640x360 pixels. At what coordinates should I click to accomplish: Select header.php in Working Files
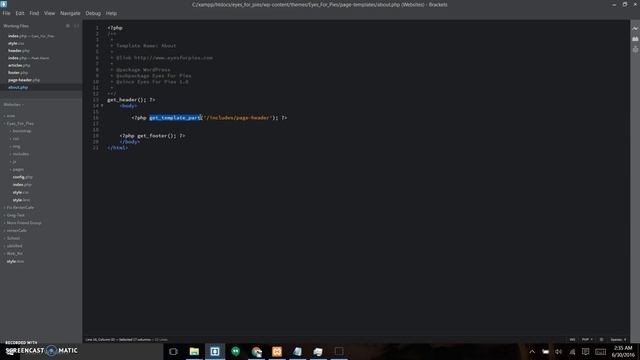pyautogui.click(x=18, y=51)
